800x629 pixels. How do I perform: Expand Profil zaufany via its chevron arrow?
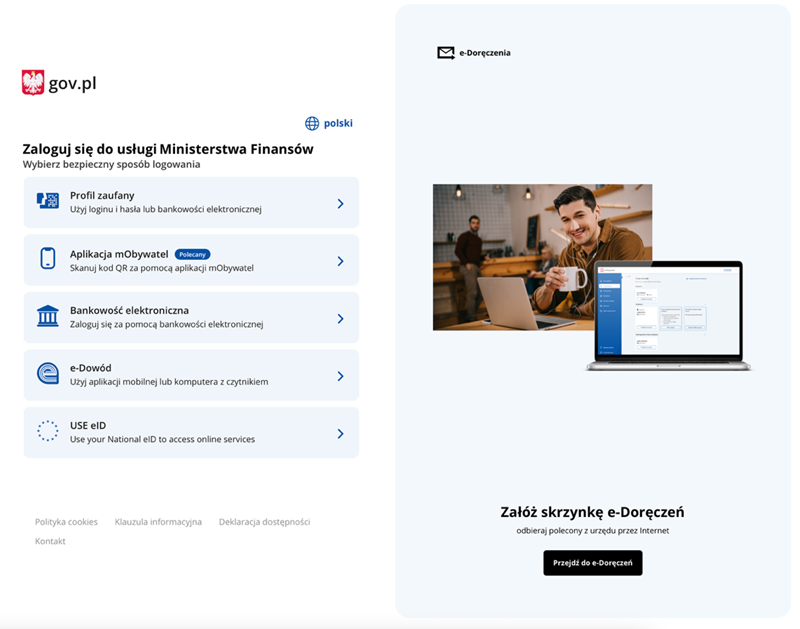tap(340, 203)
